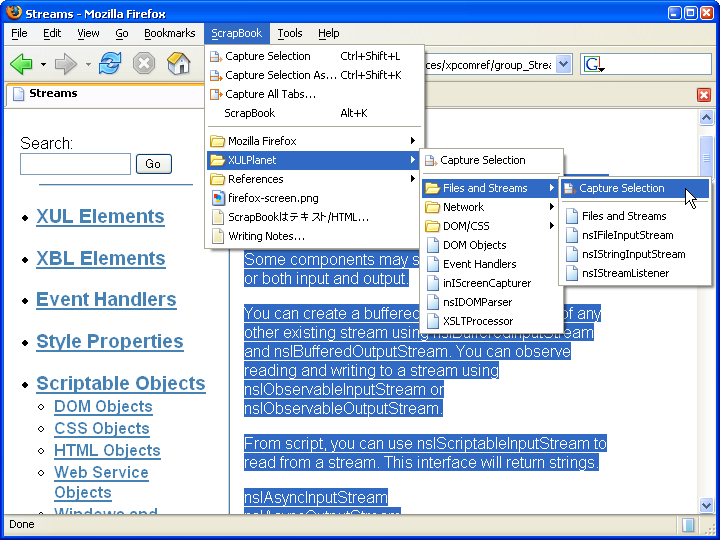Open the address bar URL dropdown
Screen dimensions: 720x540
563,64
